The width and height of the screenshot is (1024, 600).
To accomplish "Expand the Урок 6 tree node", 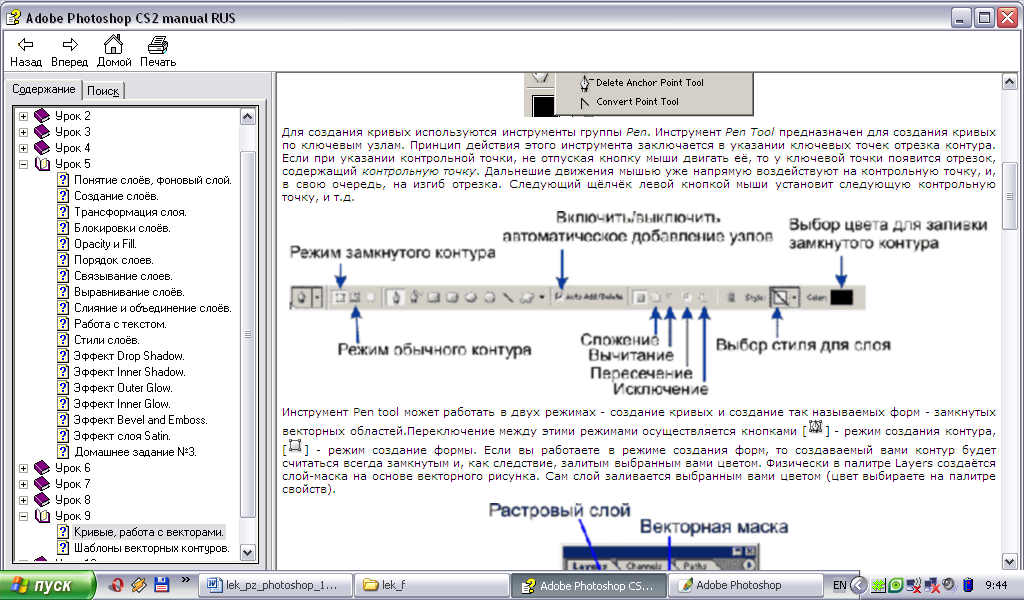I will [x=24, y=468].
